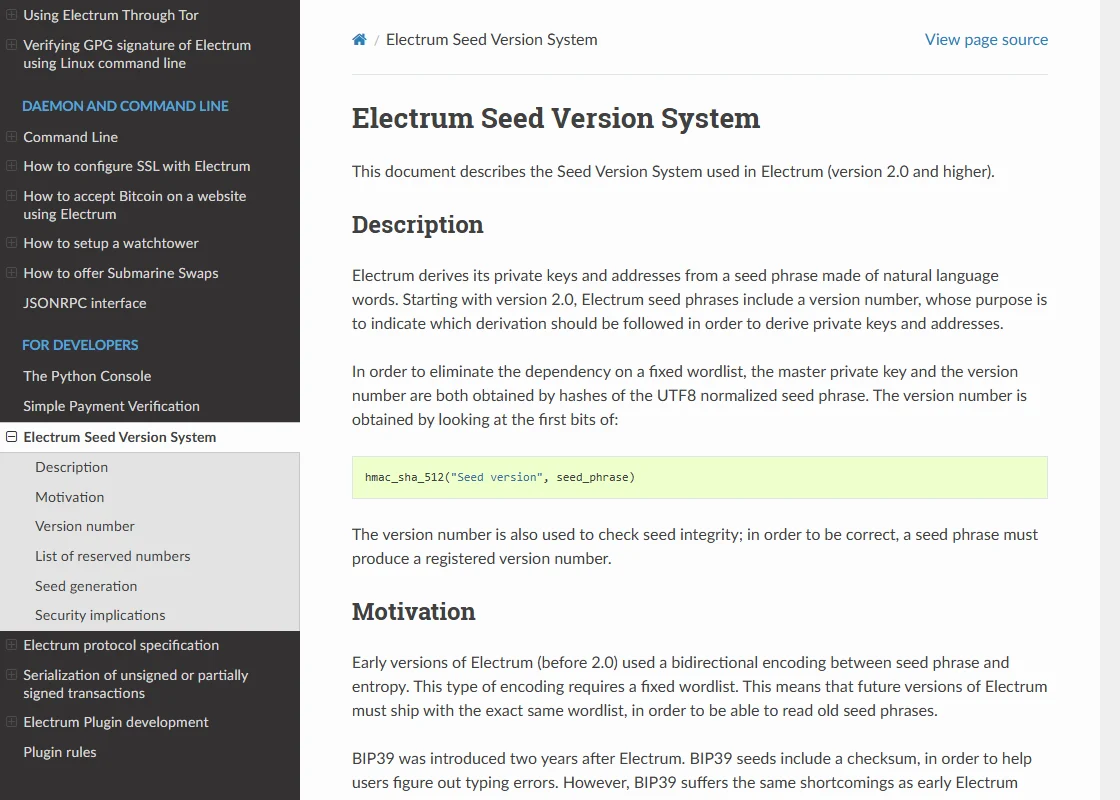This screenshot has height=800, width=1120.
Task: Open Using Electrum Through Tor page
Action: click(111, 15)
